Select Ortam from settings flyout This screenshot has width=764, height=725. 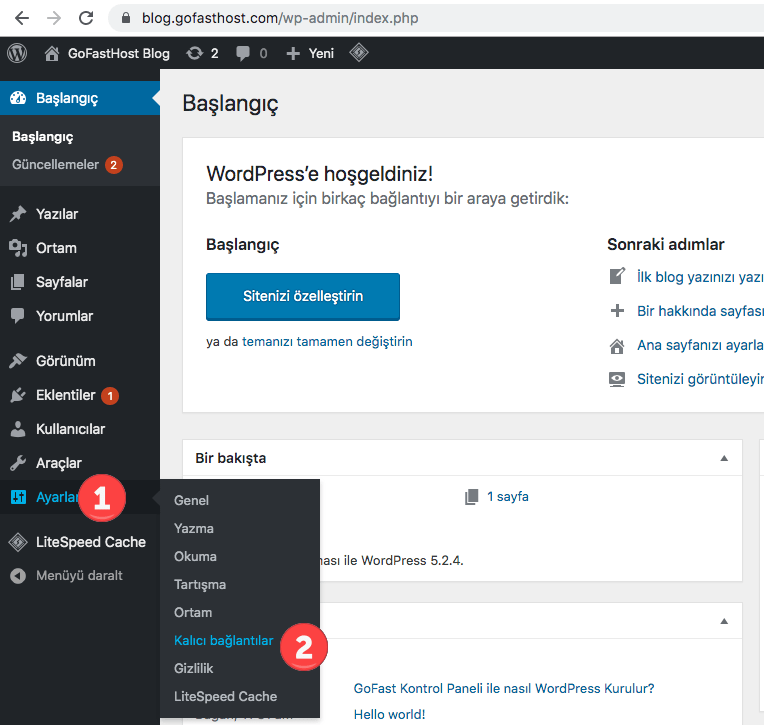click(x=193, y=612)
